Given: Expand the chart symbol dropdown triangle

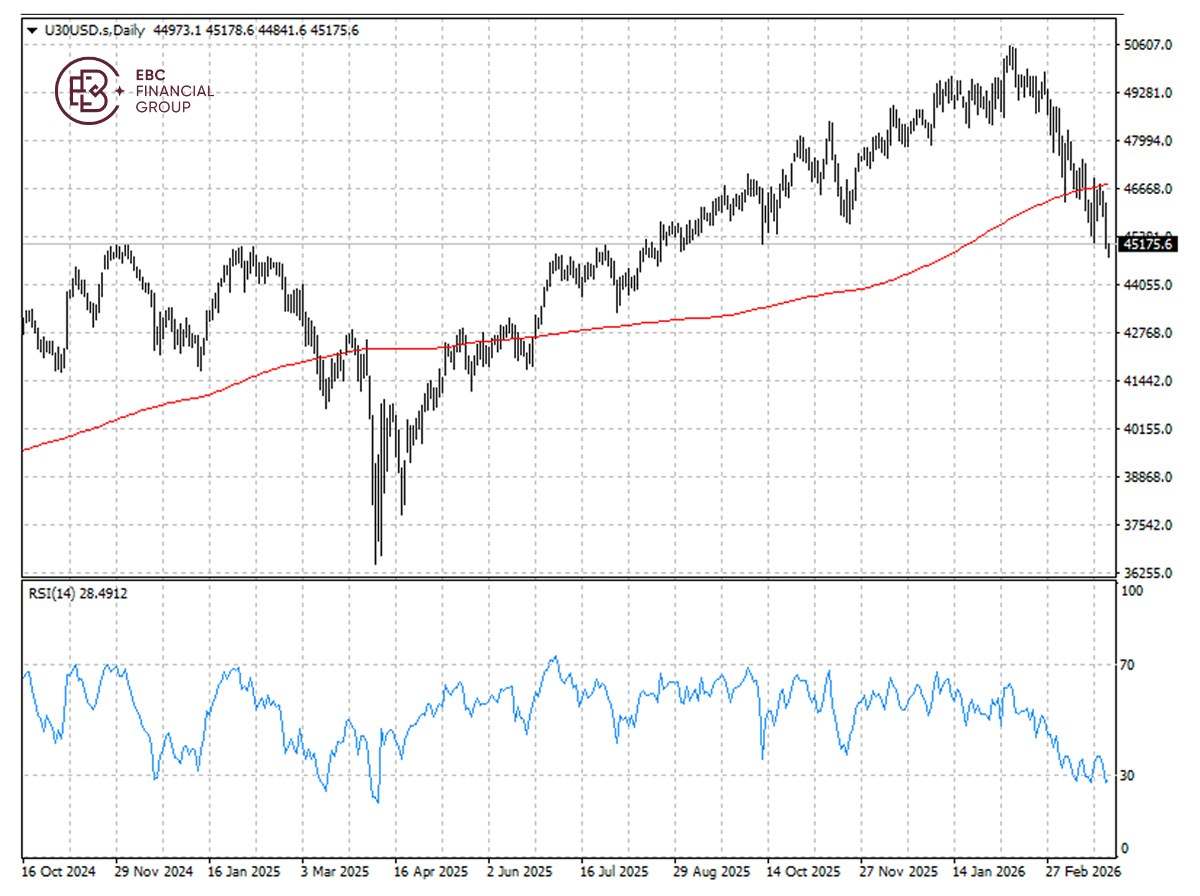Looking at the screenshot, I should (32, 31).
